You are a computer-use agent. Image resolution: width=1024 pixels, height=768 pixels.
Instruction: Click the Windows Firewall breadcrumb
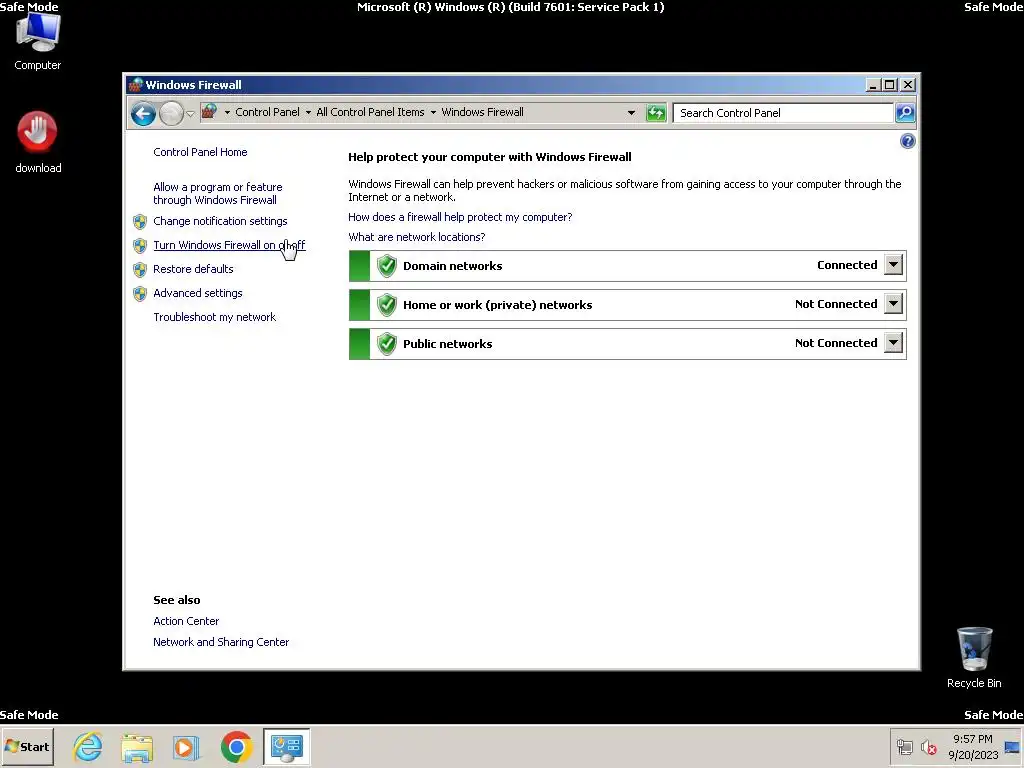[482, 112]
